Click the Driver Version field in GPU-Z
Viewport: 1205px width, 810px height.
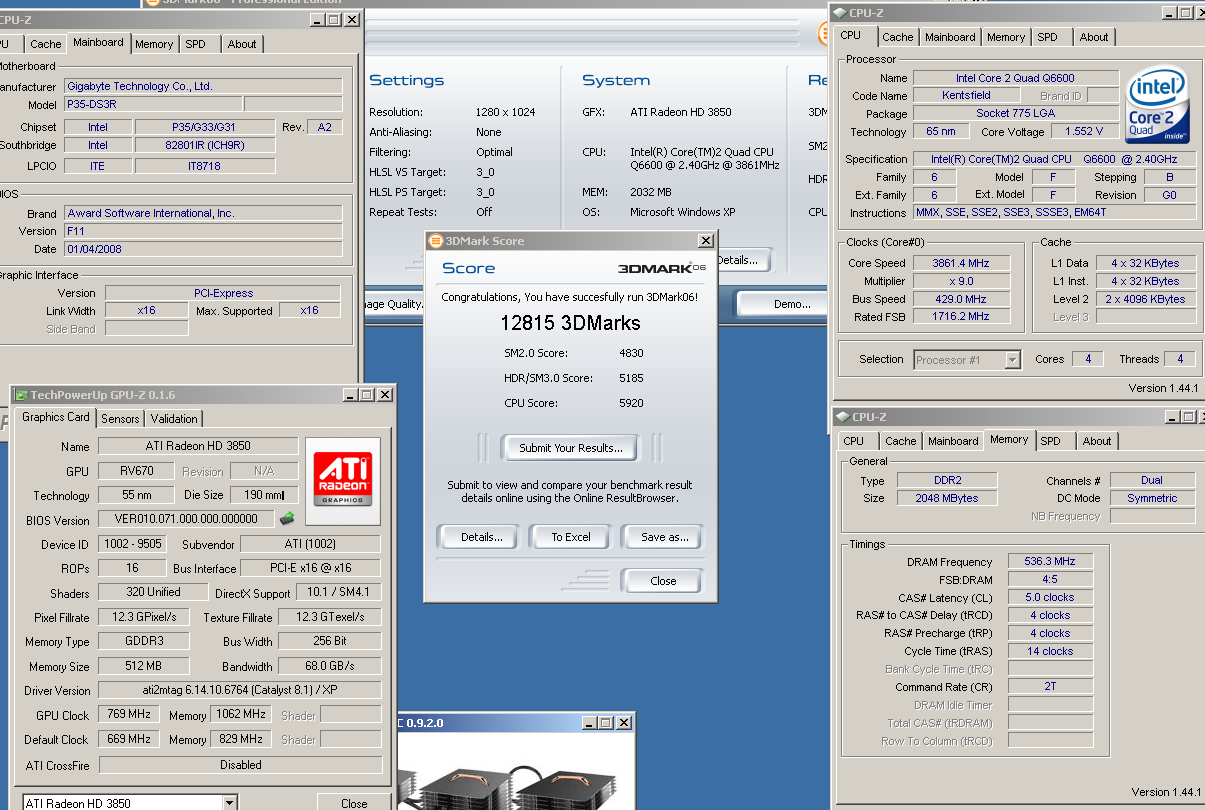[240, 690]
